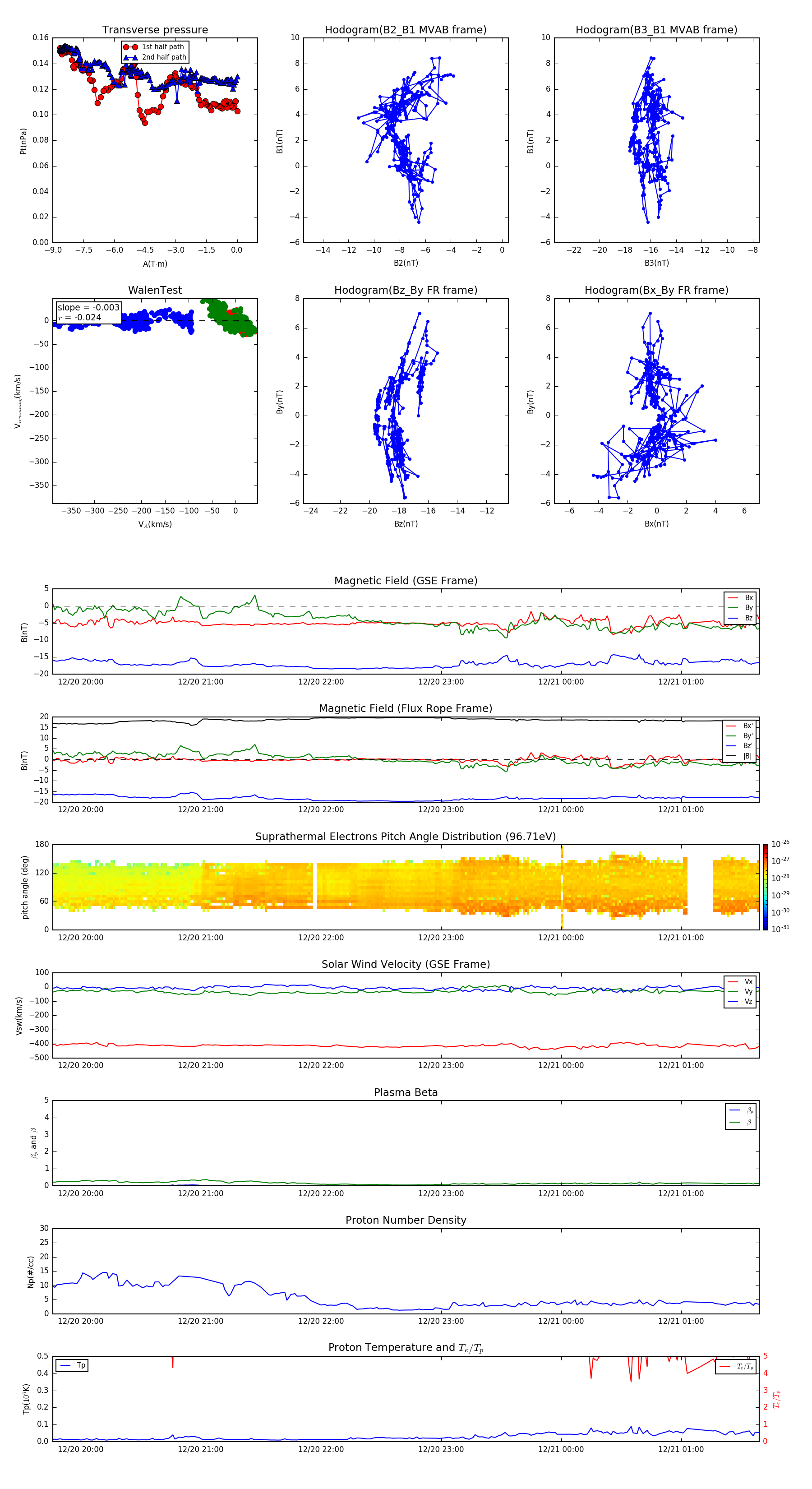The height and width of the screenshot is (1489, 812).
Task: Click the red Te/Tp right-axis label
Action: 777,1399
